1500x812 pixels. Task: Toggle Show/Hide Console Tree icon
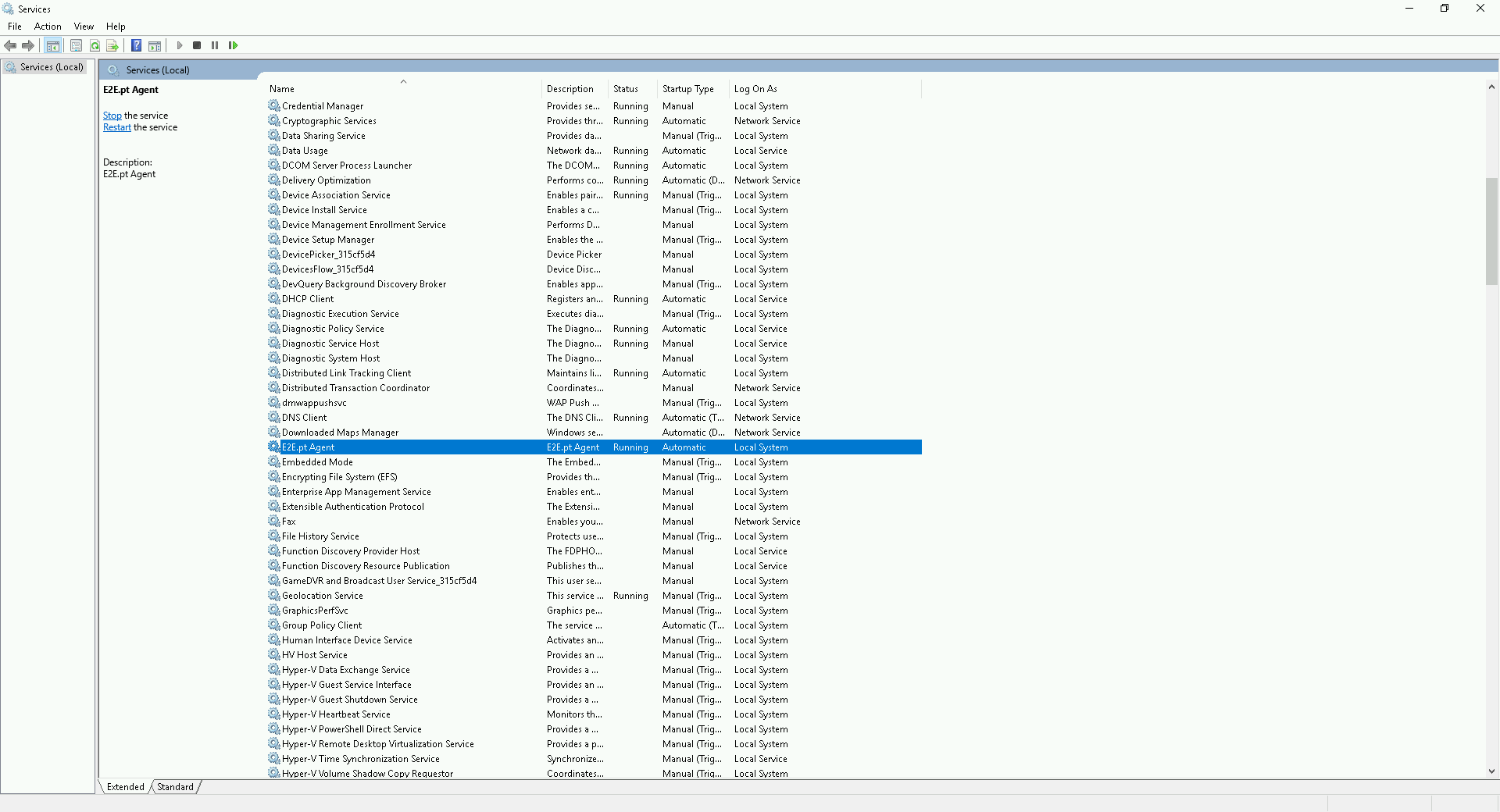point(52,45)
